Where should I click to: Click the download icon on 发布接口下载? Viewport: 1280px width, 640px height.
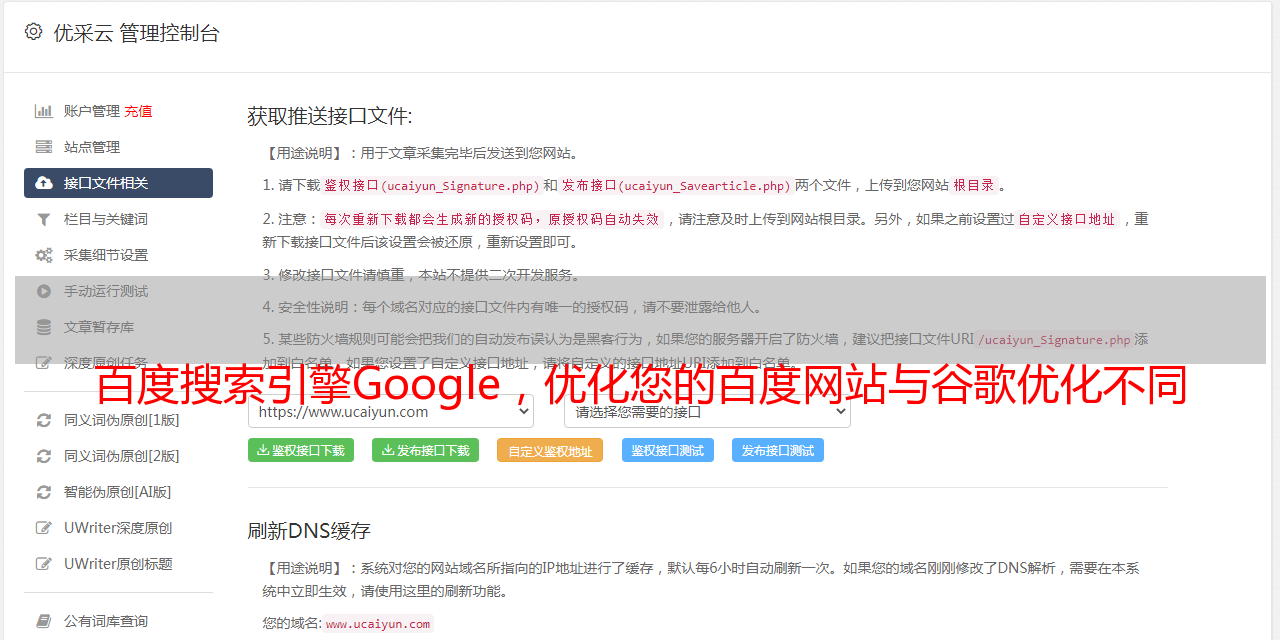(x=388, y=450)
